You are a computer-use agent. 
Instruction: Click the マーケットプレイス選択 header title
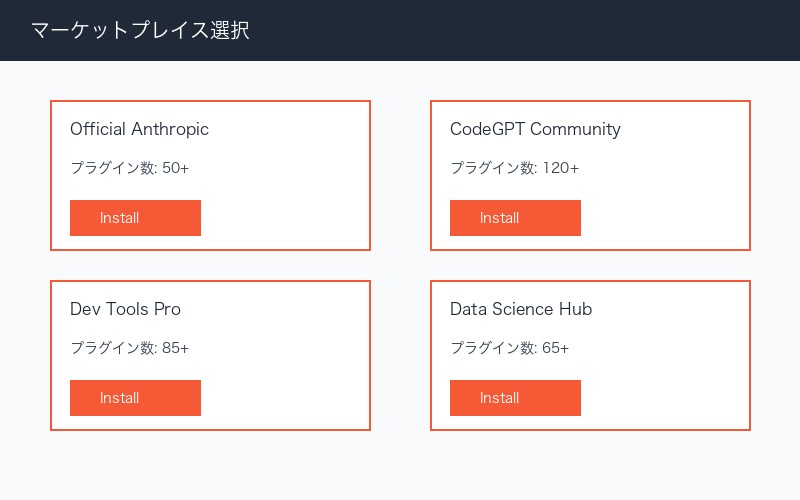click(140, 30)
